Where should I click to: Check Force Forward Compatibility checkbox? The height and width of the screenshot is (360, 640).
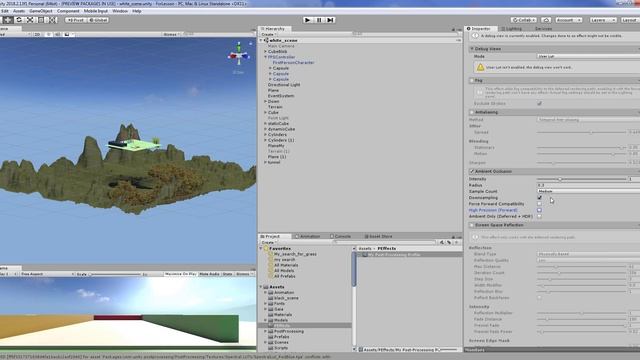pos(539,204)
